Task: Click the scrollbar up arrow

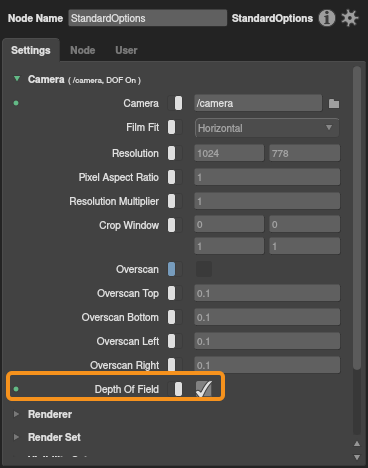Action: point(357,444)
